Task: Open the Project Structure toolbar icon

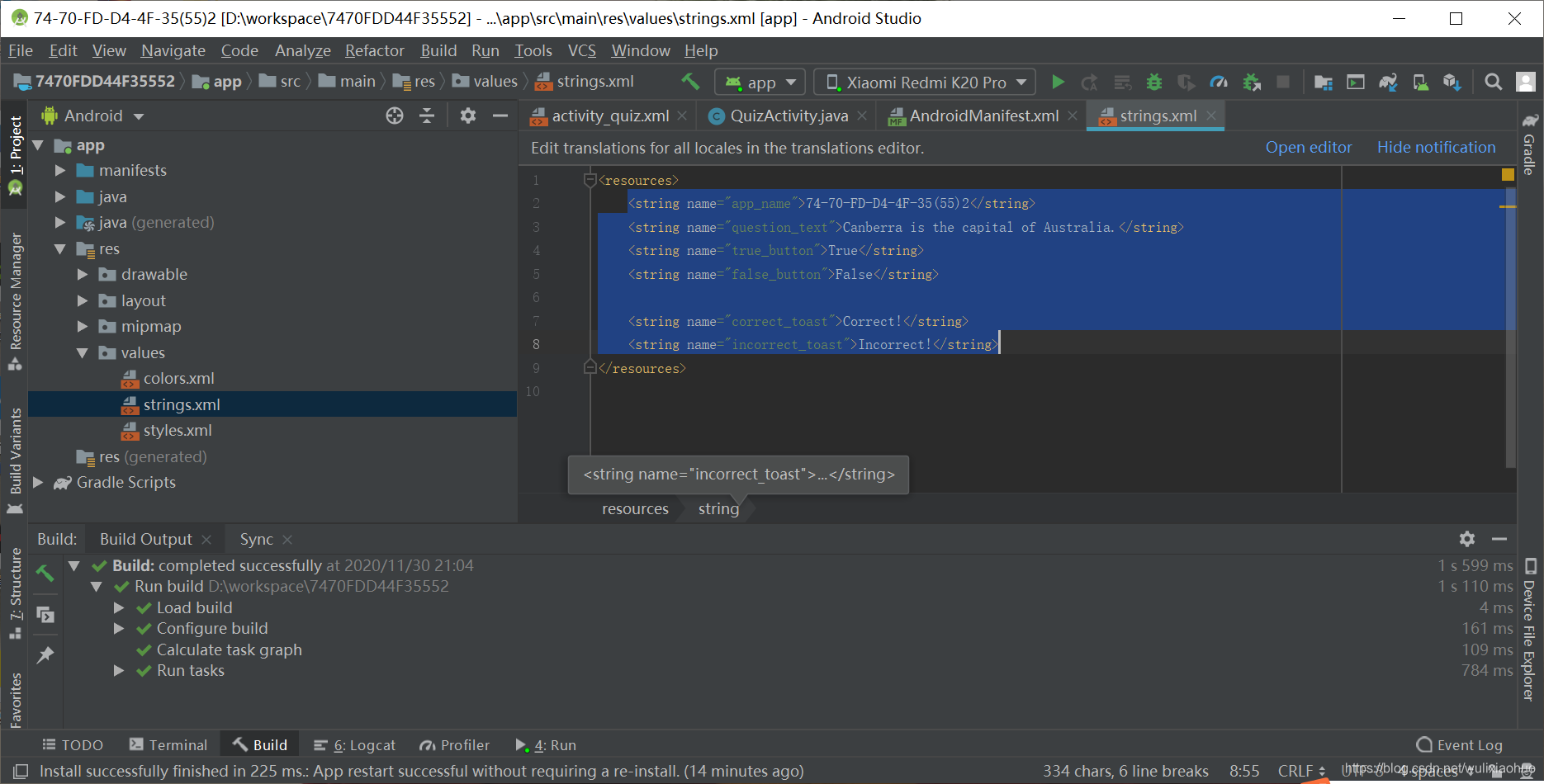Action: [1324, 82]
